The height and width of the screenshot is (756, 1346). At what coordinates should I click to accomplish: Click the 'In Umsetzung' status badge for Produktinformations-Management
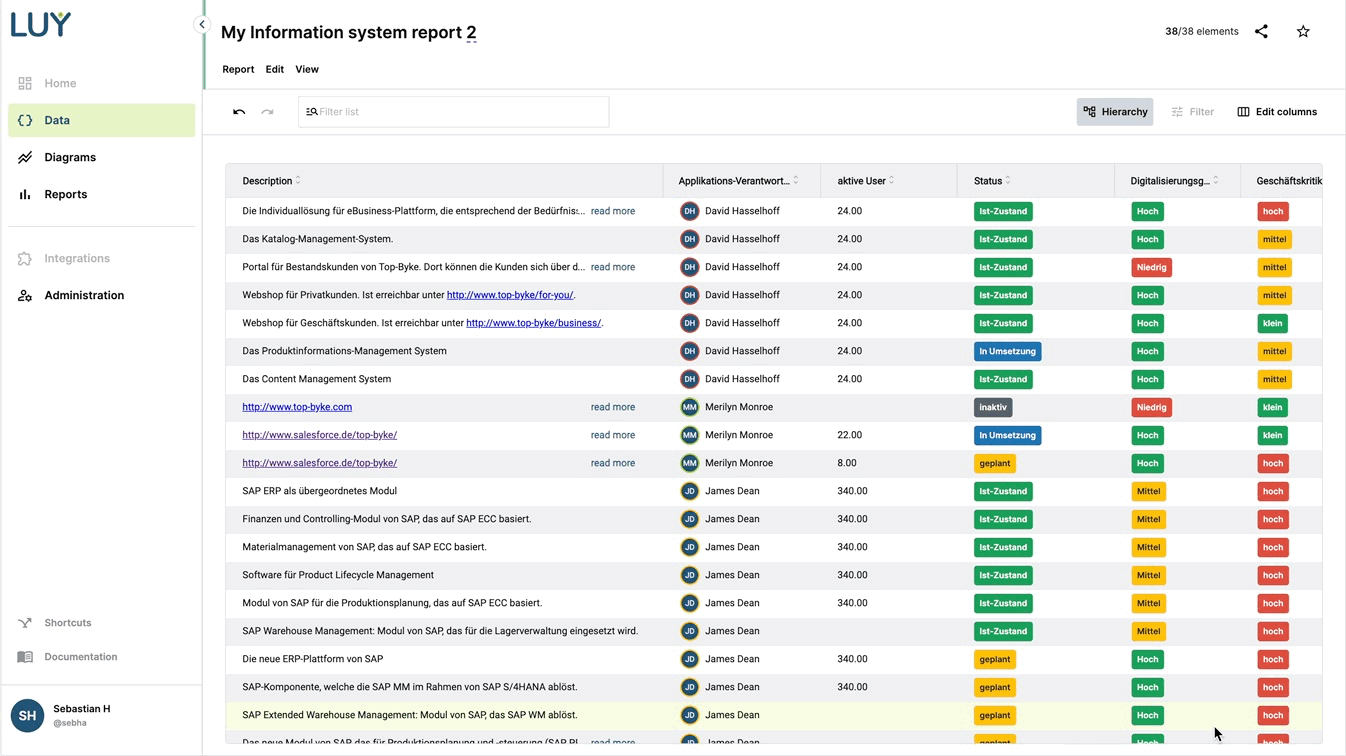tap(1007, 351)
